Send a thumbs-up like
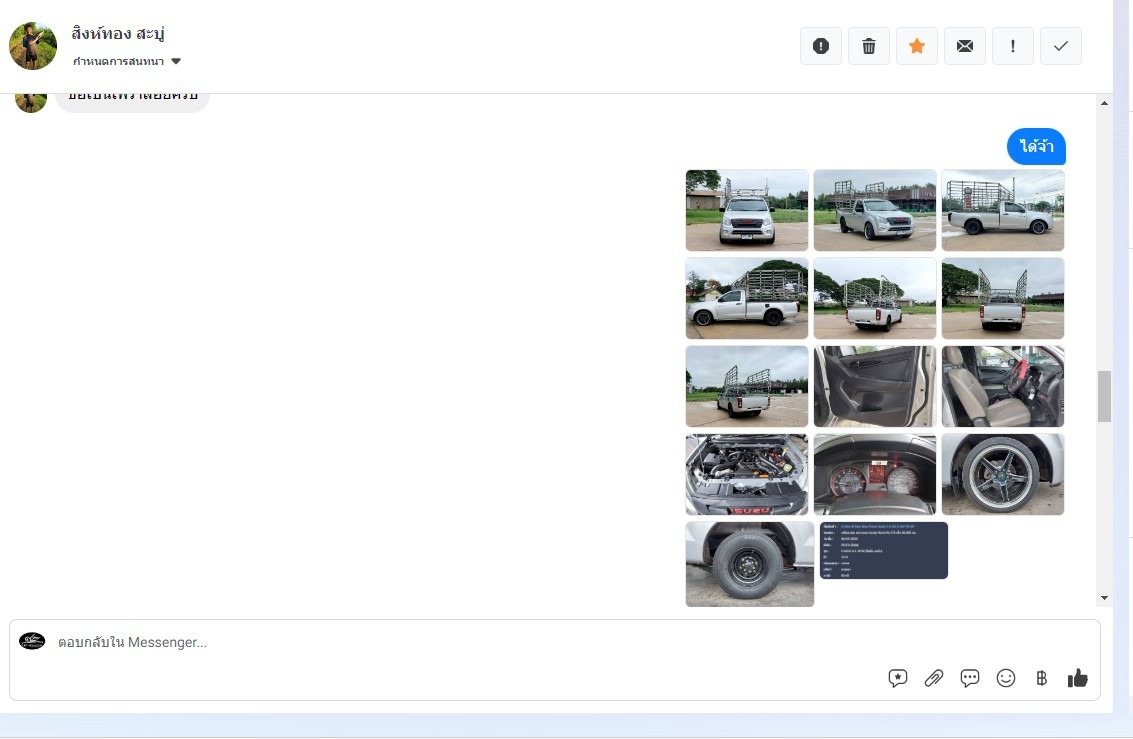Image resolution: width=1133 pixels, height=739 pixels. tap(1077, 678)
